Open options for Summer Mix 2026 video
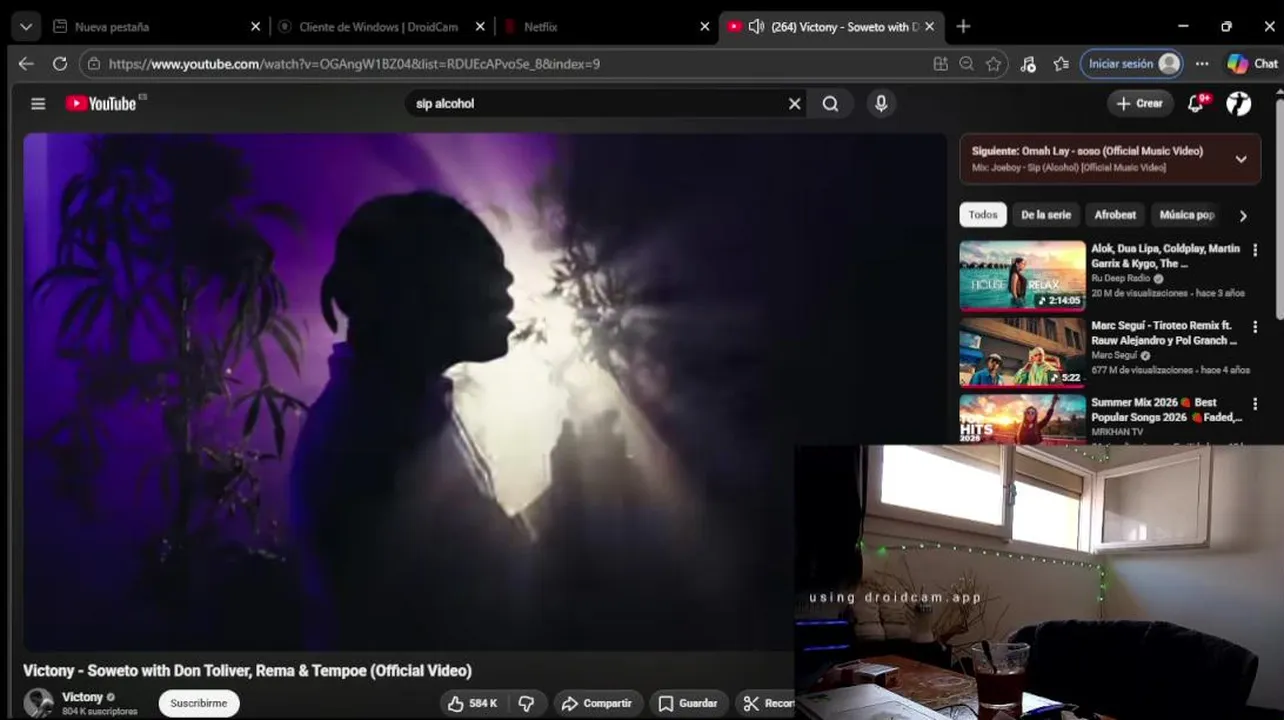This screenshot has width=1284, height=720. point(1255,404)
